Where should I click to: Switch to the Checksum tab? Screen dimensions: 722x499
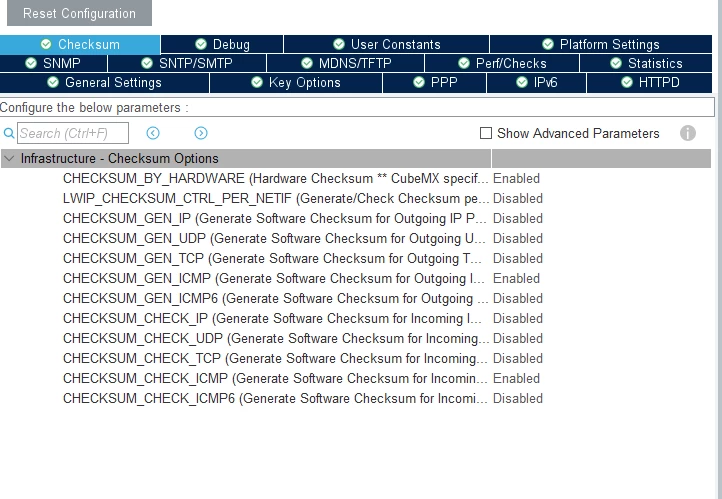click(x=80, y=44)
